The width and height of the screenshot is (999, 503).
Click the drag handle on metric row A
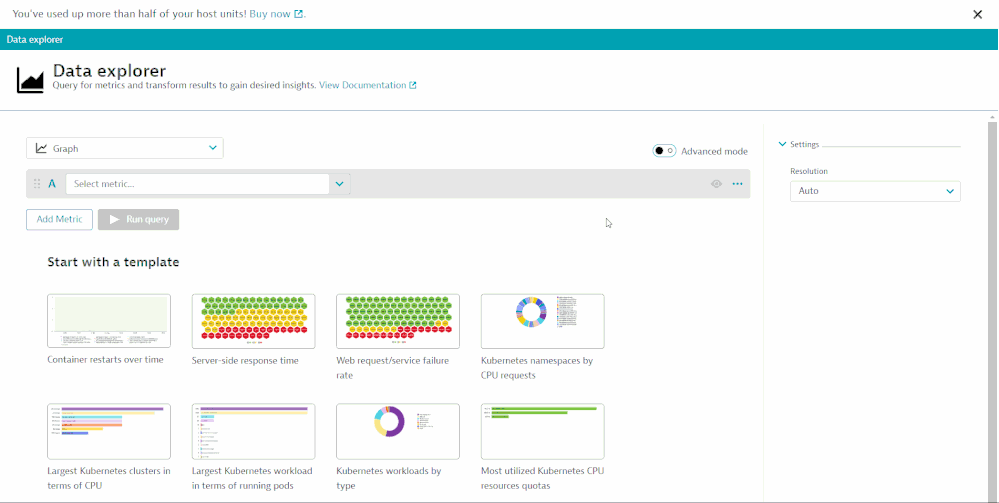point(37,184)
